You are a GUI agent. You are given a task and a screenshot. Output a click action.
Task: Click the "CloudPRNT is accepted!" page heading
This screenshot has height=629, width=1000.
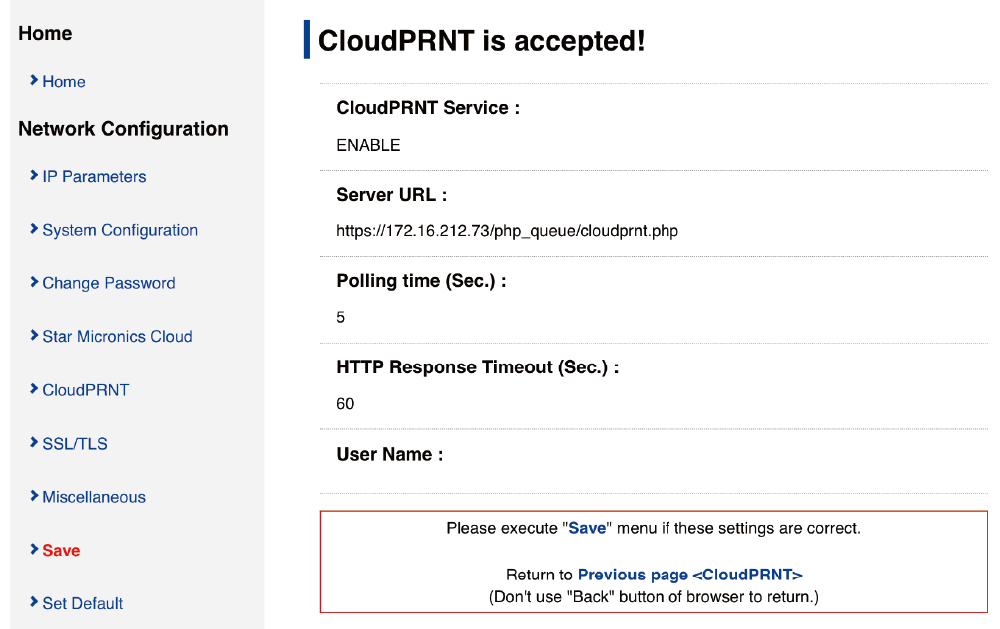click(481, 41)
